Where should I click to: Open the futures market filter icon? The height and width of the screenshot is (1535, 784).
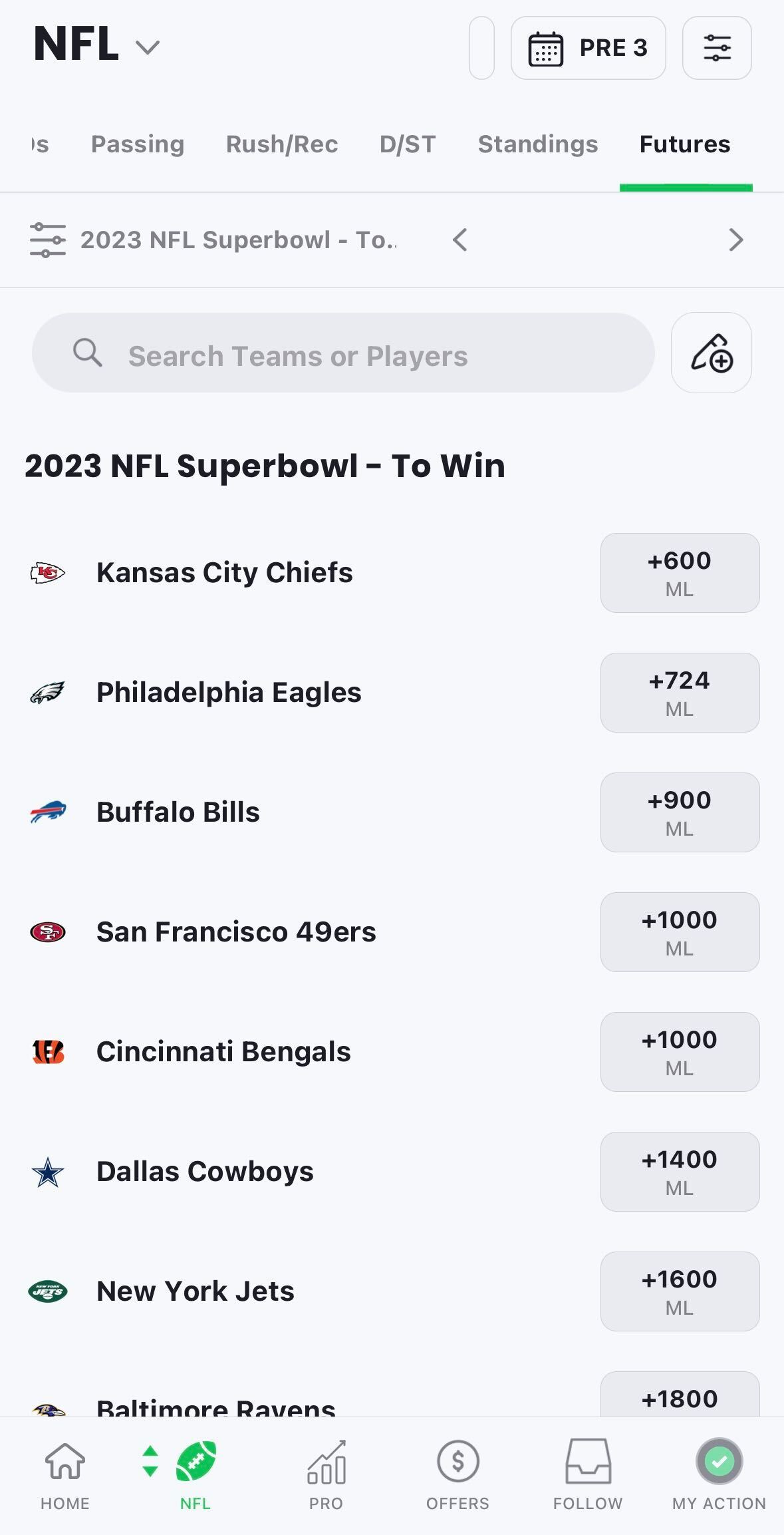click(x=48, y=240)
